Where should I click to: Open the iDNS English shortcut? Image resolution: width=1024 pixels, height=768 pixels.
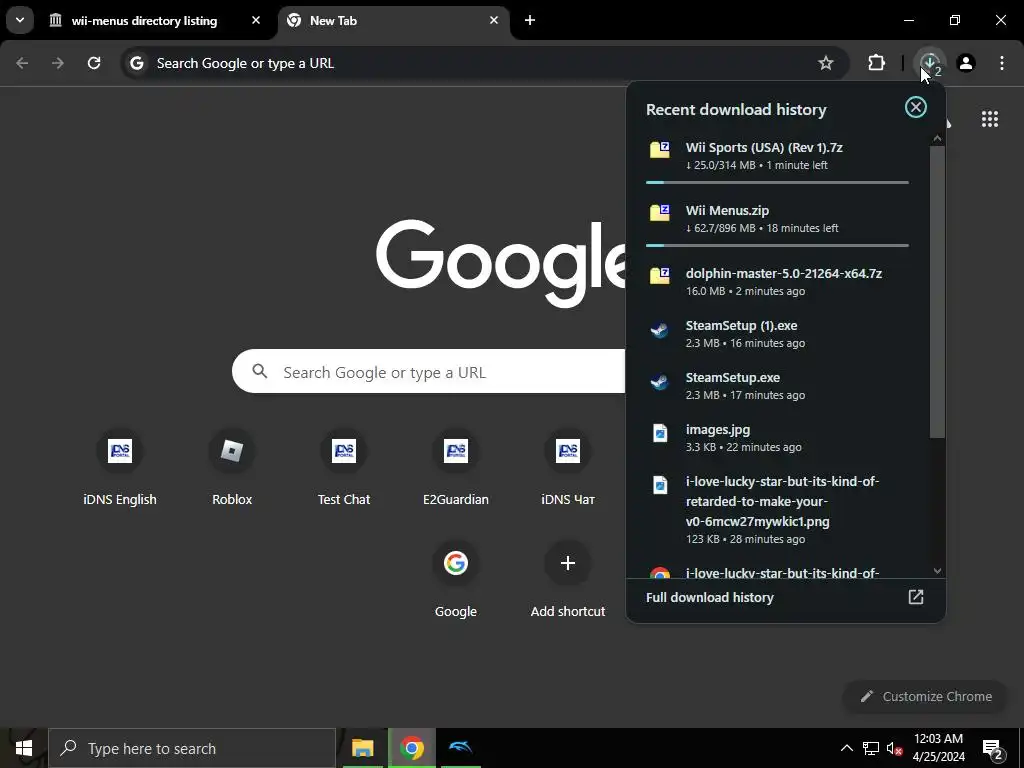coord(120,451)
